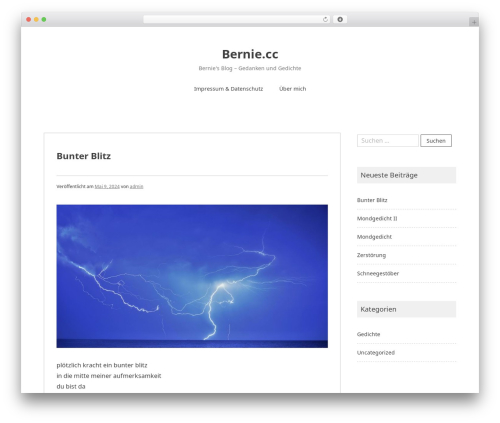Screen dimensions: 500x423
Task: Open Impressum & Datenschutz menu item
Action: pos(228,89)
